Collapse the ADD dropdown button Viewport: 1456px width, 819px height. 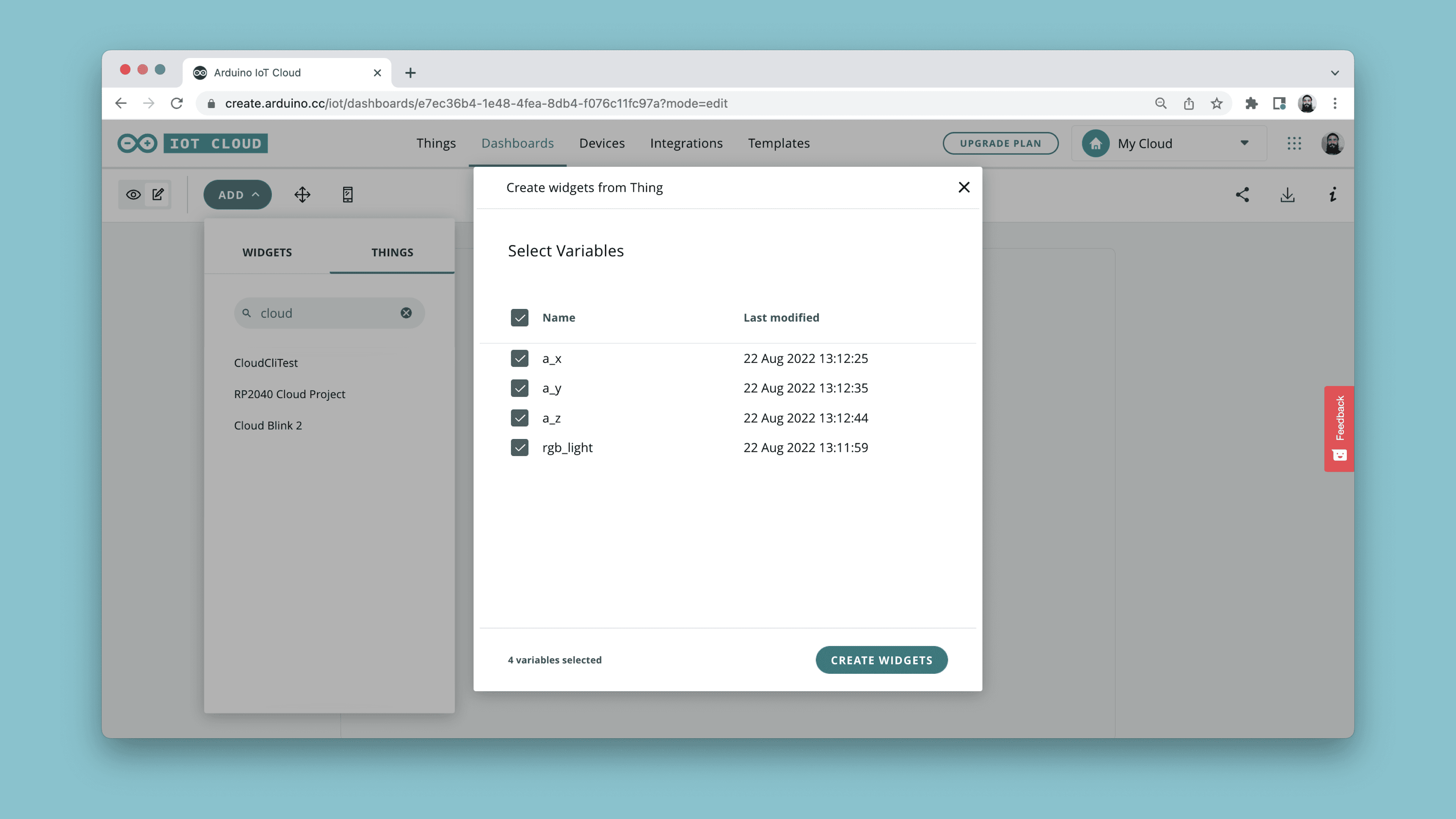click(237, 195)
